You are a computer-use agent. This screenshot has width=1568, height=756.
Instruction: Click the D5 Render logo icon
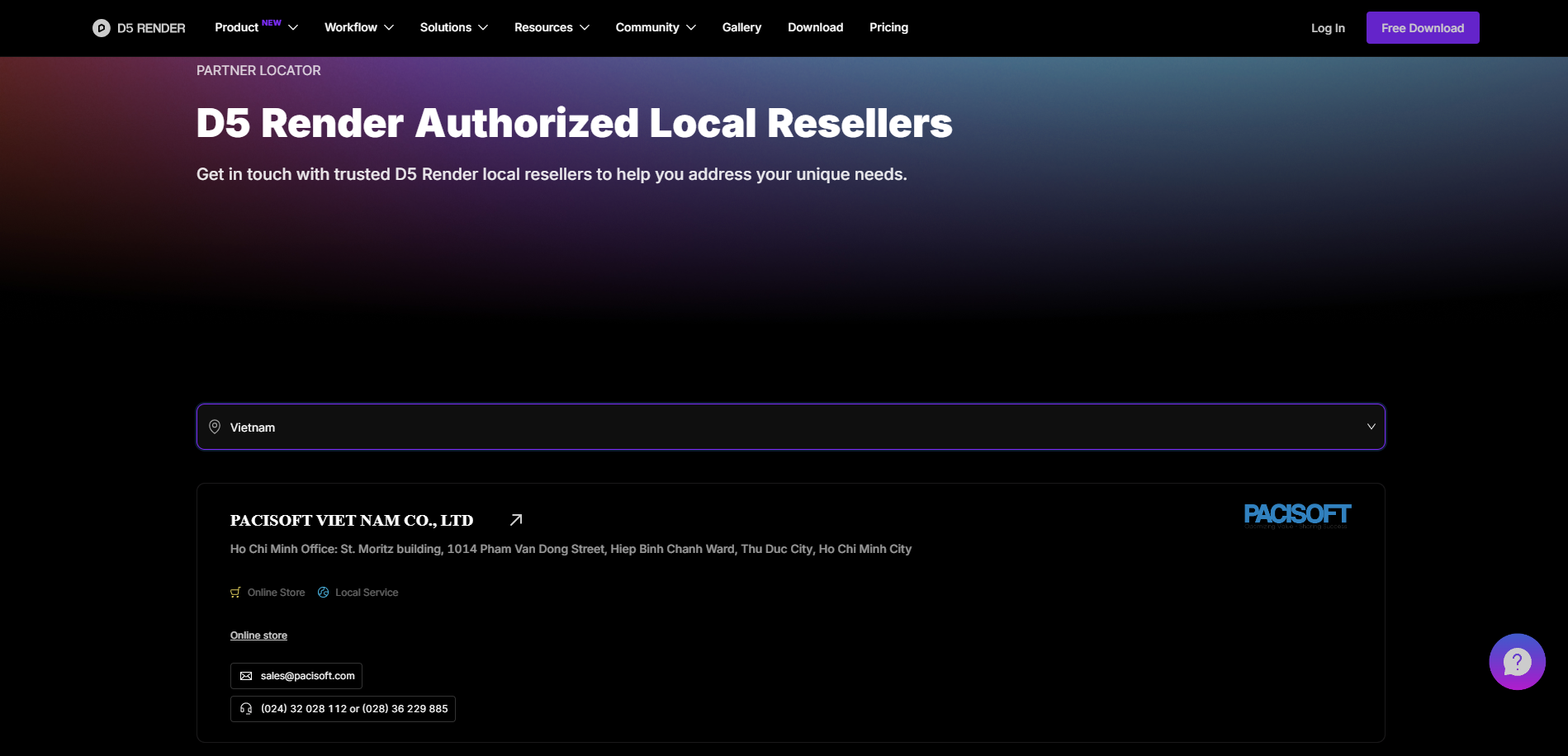[101, 28]
